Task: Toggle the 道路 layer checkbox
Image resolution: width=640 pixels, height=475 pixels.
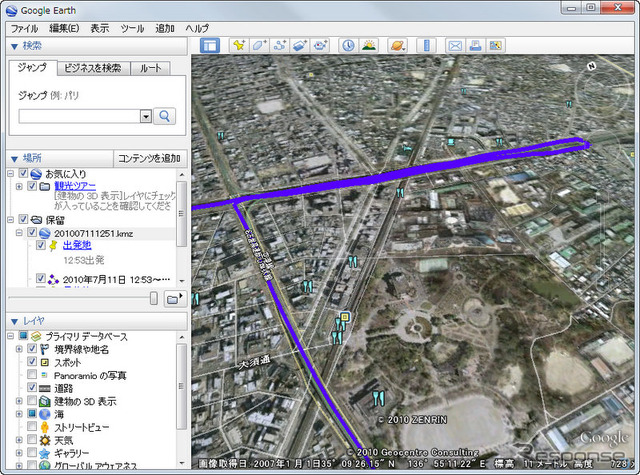Action: [x=32, y=387]
